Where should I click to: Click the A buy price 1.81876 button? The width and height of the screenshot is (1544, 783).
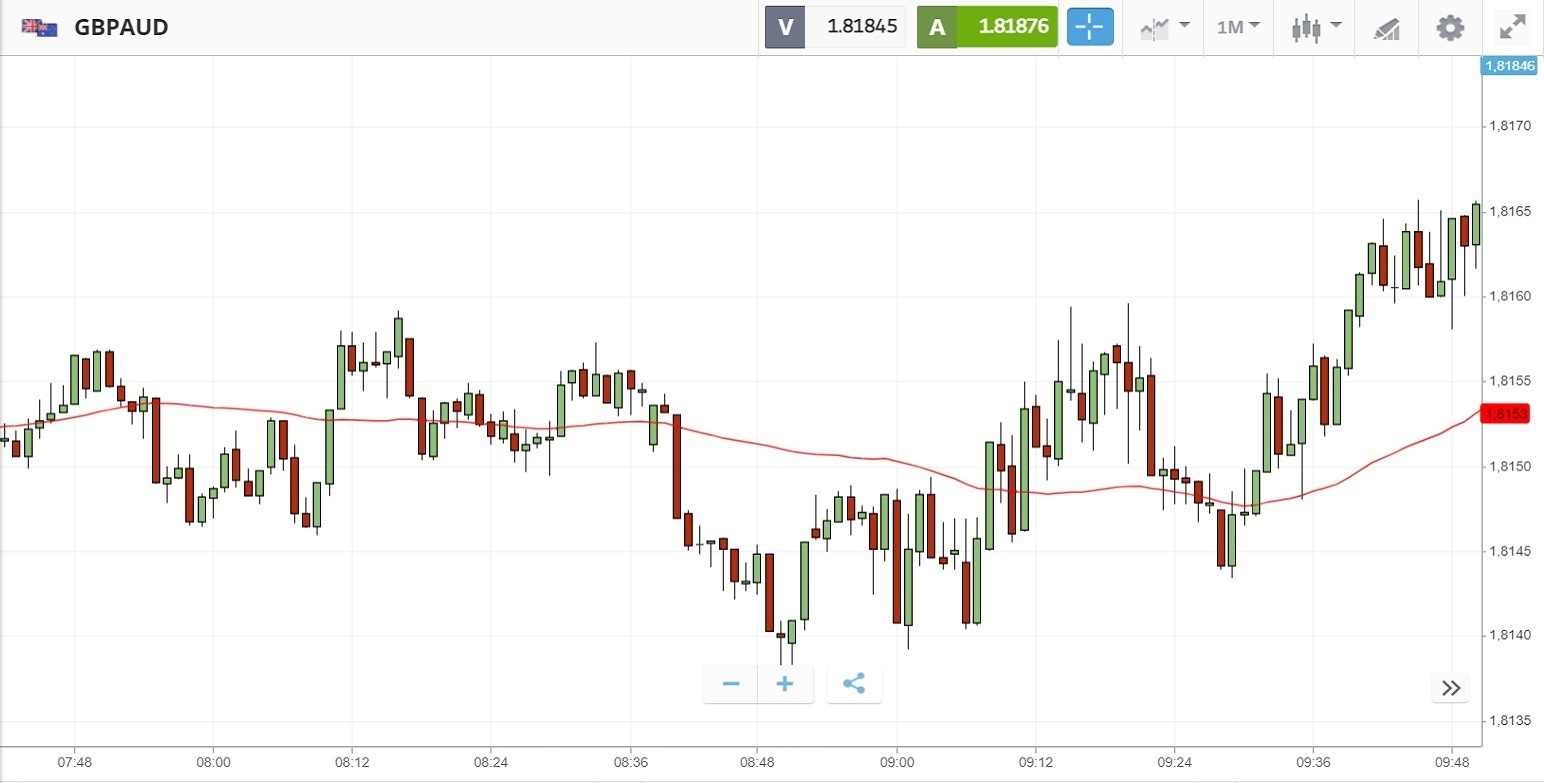(x=987, y=27)
